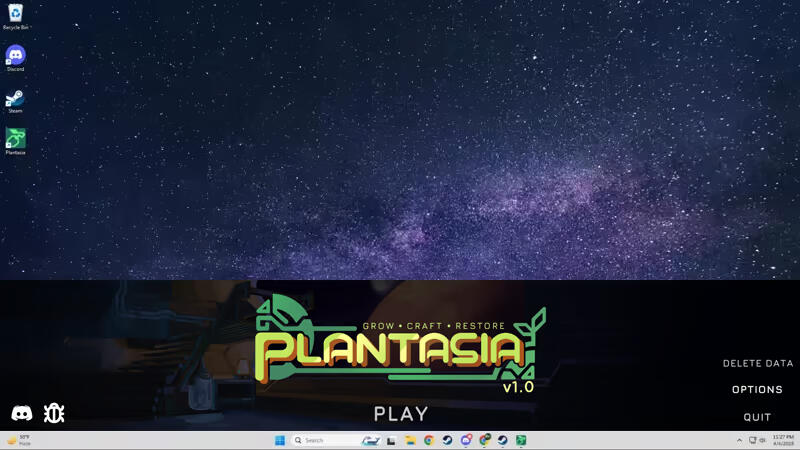This screenshot has height=450, width=800.
Task: Switch to Plantasia via green taskbar icon
Action: tap(521, 440)
